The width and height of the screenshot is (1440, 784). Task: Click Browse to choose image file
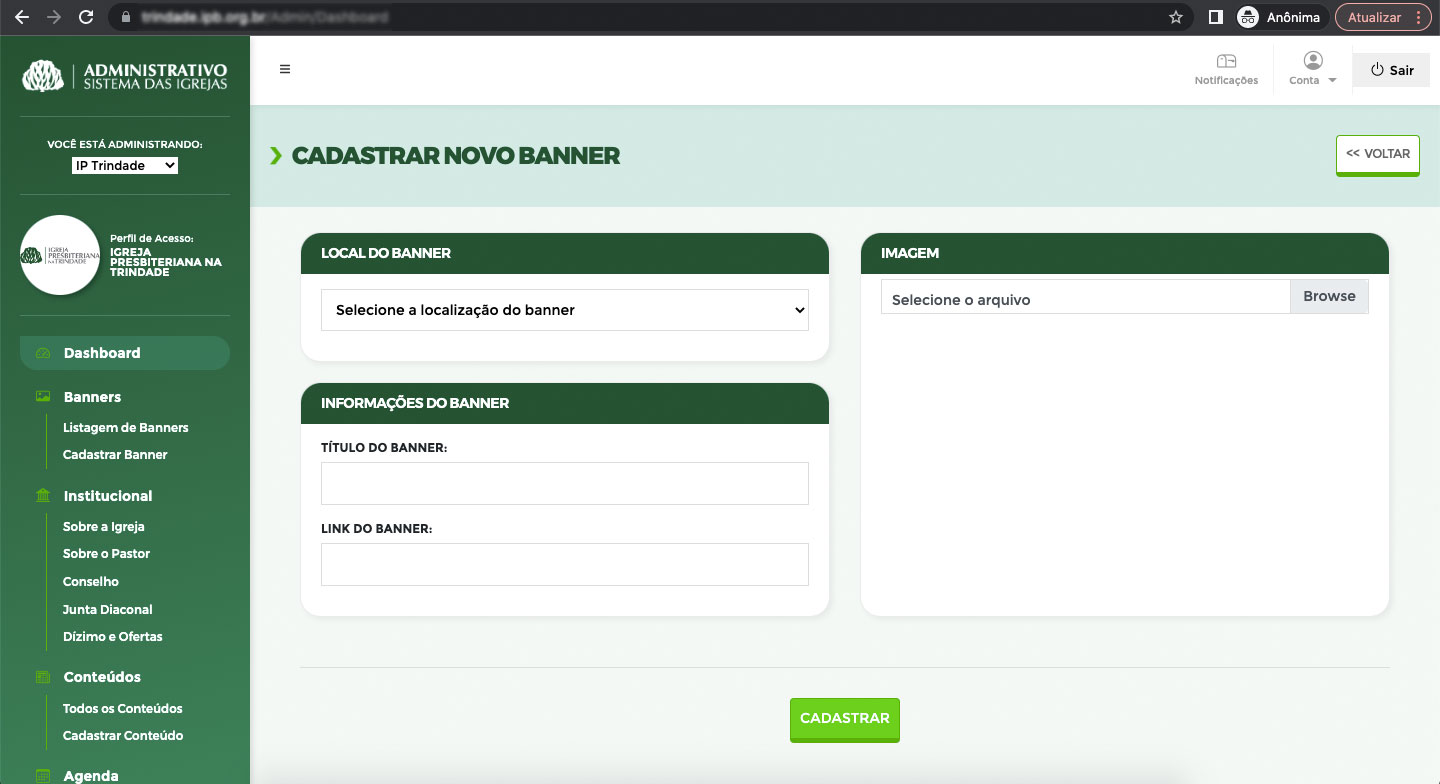click(1329, 297)
